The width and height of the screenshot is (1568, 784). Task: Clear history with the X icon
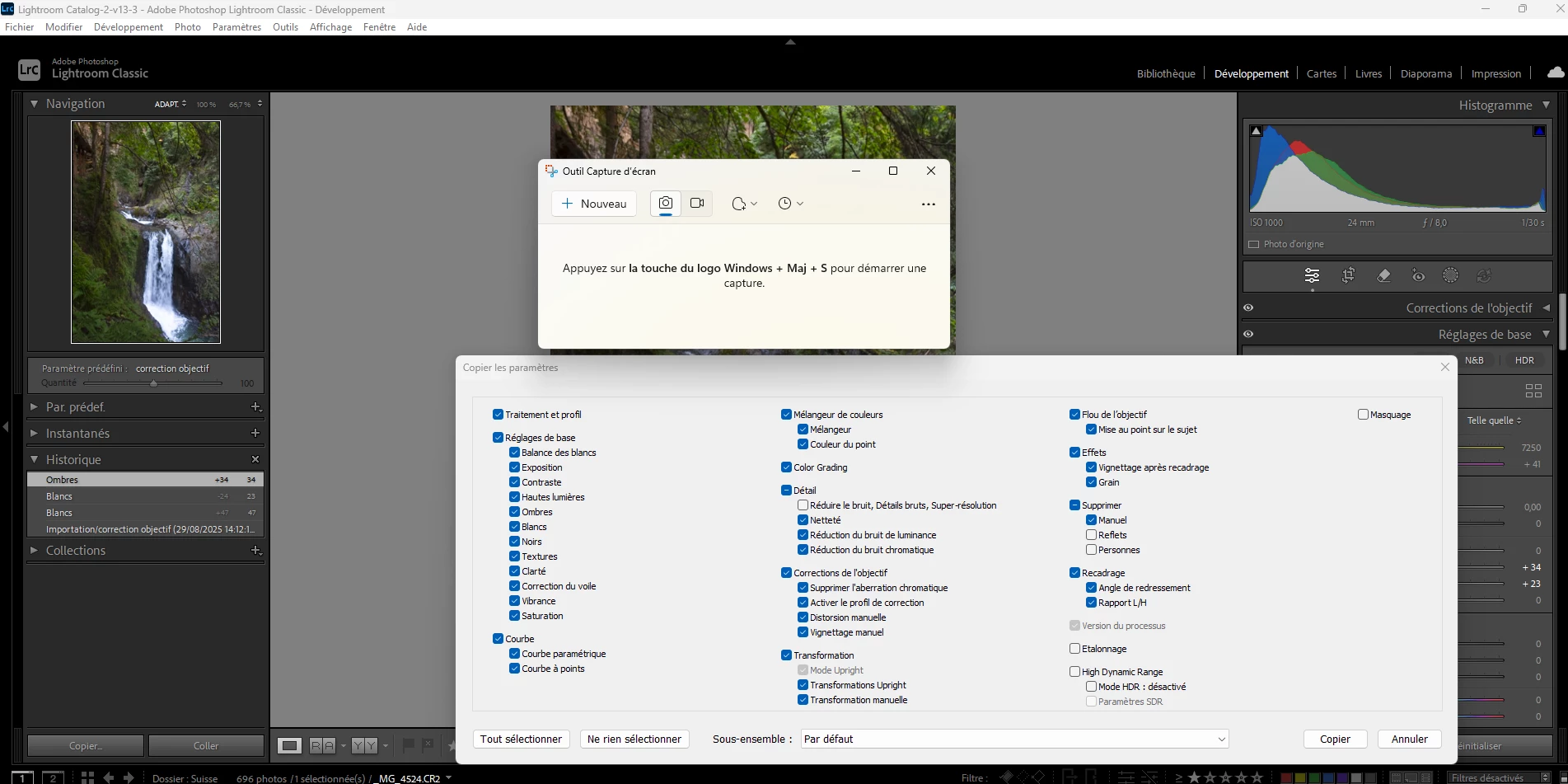point(255,460)
